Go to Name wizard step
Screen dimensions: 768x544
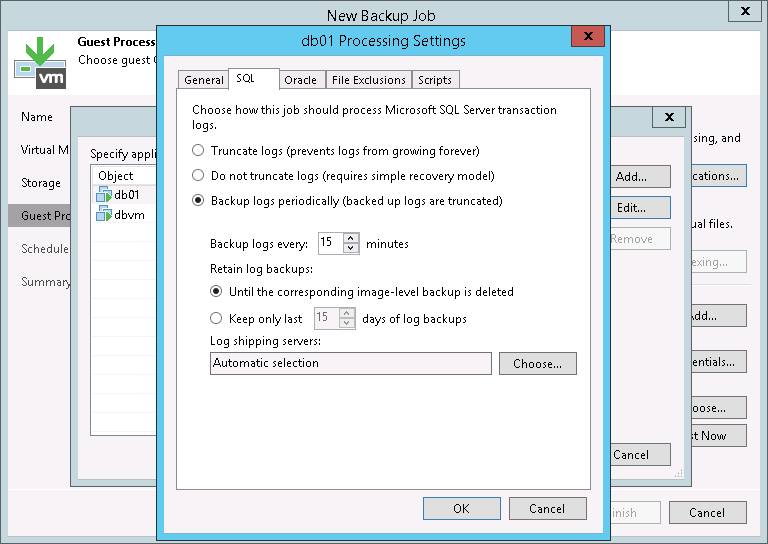(37, 117)
